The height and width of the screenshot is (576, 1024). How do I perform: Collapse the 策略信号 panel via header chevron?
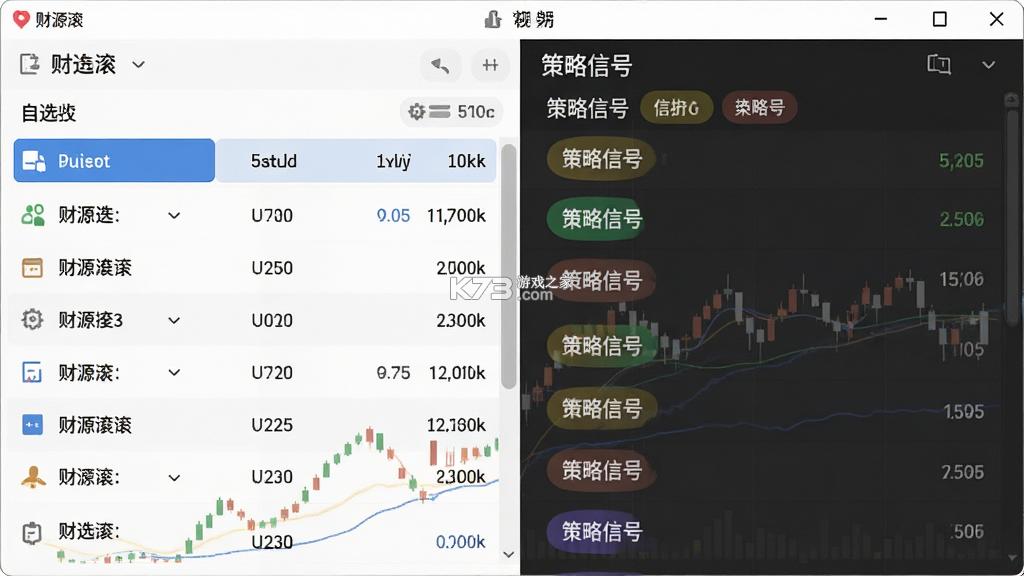tap(988, 65)
